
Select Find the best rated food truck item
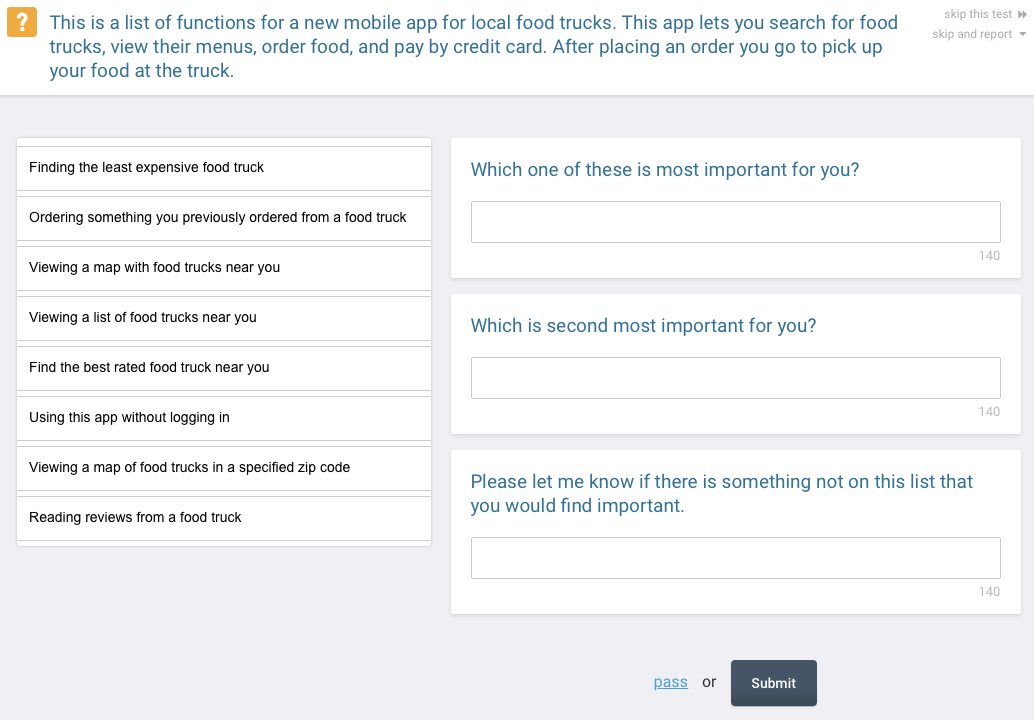pyautogui.click(x=224, y=369)
